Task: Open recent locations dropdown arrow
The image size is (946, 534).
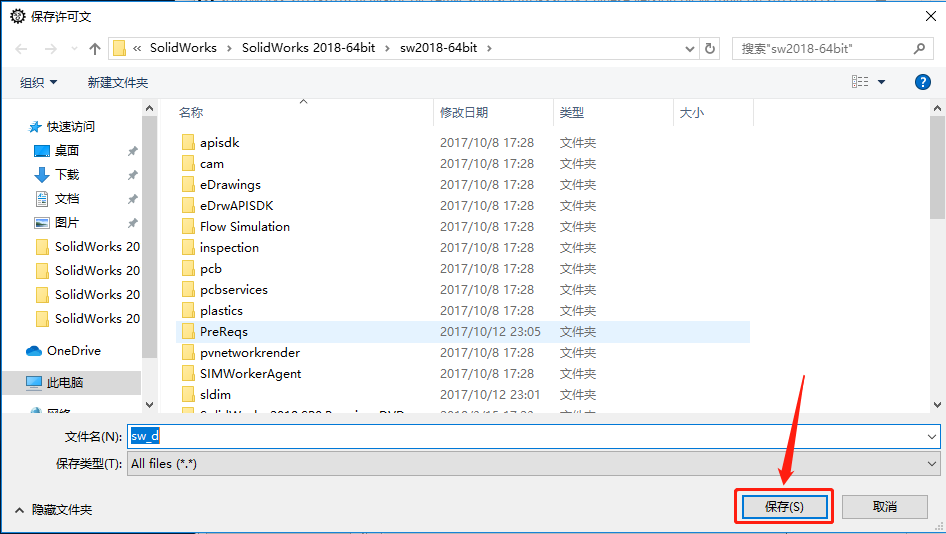Action: 74,49
